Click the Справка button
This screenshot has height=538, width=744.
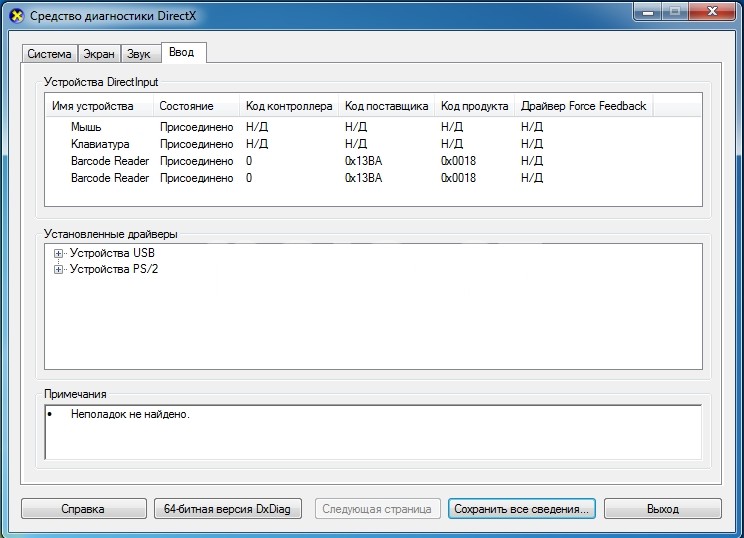[82, 509]
